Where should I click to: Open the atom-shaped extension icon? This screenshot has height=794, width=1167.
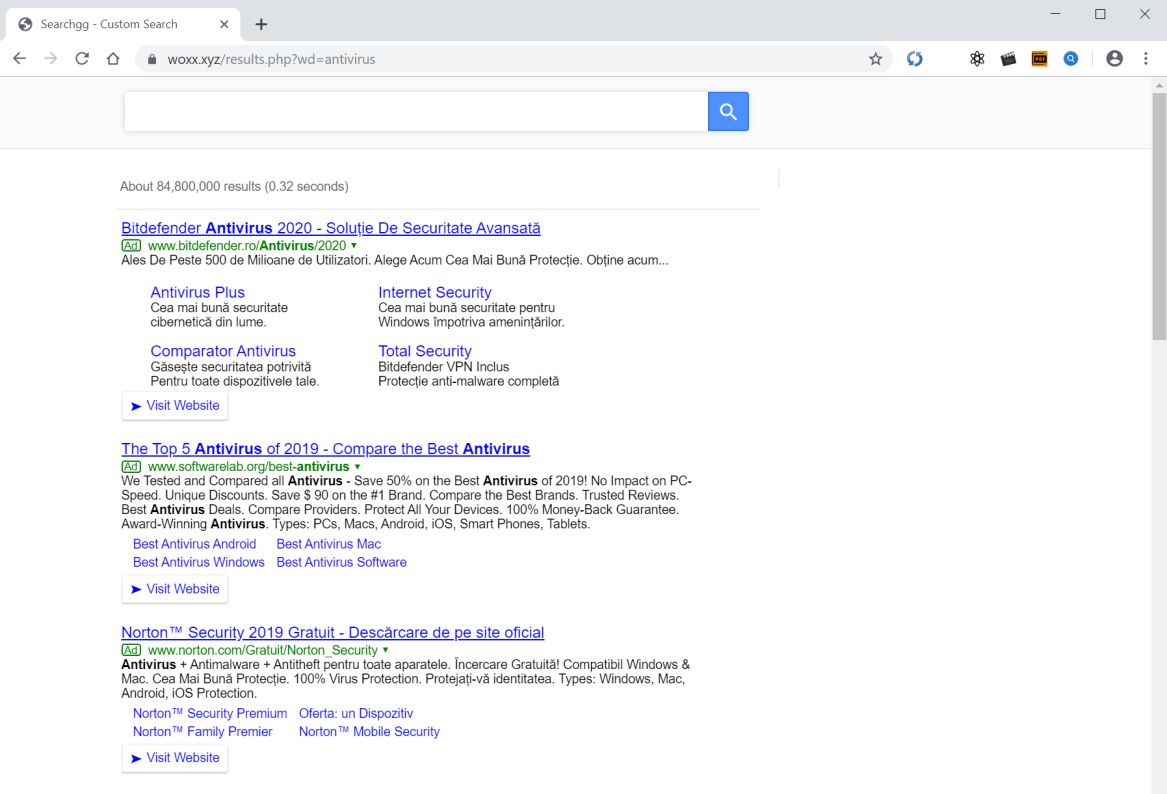pyautogui.click(x=977, y=59)
